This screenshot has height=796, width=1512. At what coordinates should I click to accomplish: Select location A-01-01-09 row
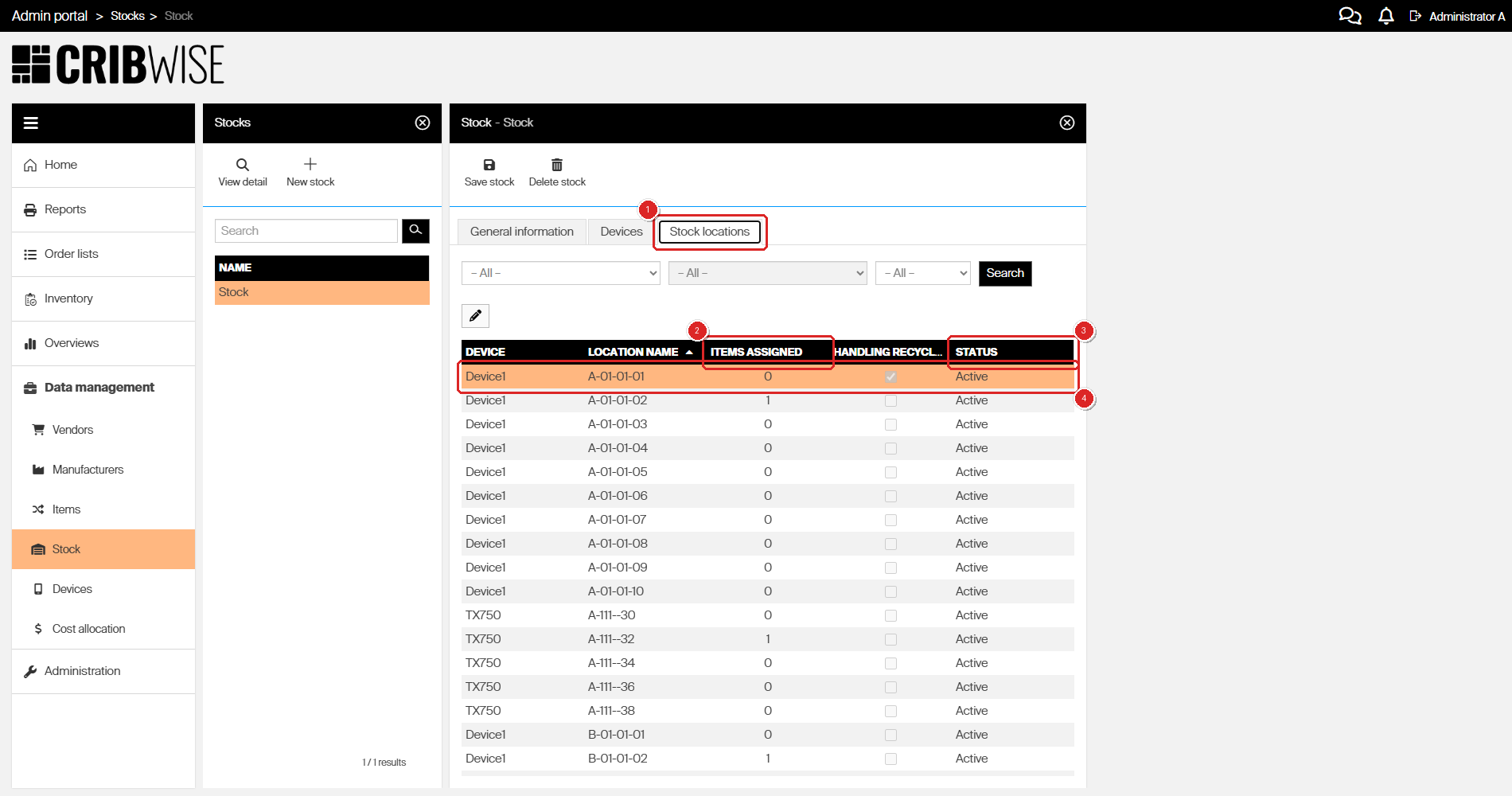coord(768,568)
